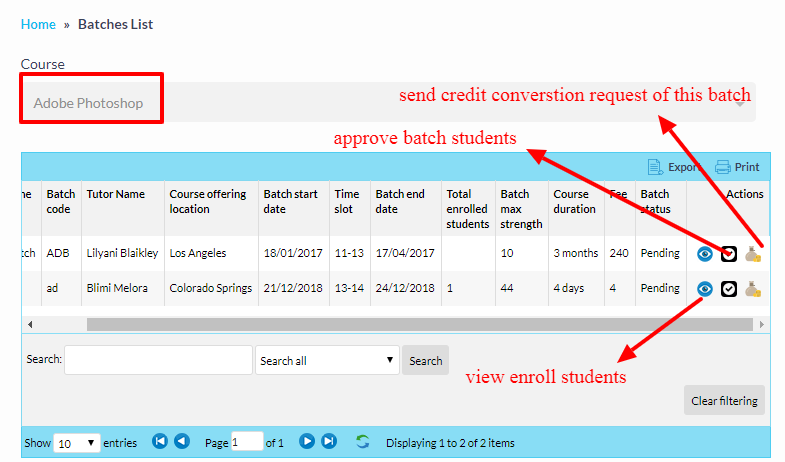785x462 pixels.
Task: Approve batch students for Blimi Melora row
Action: point(729,289)
